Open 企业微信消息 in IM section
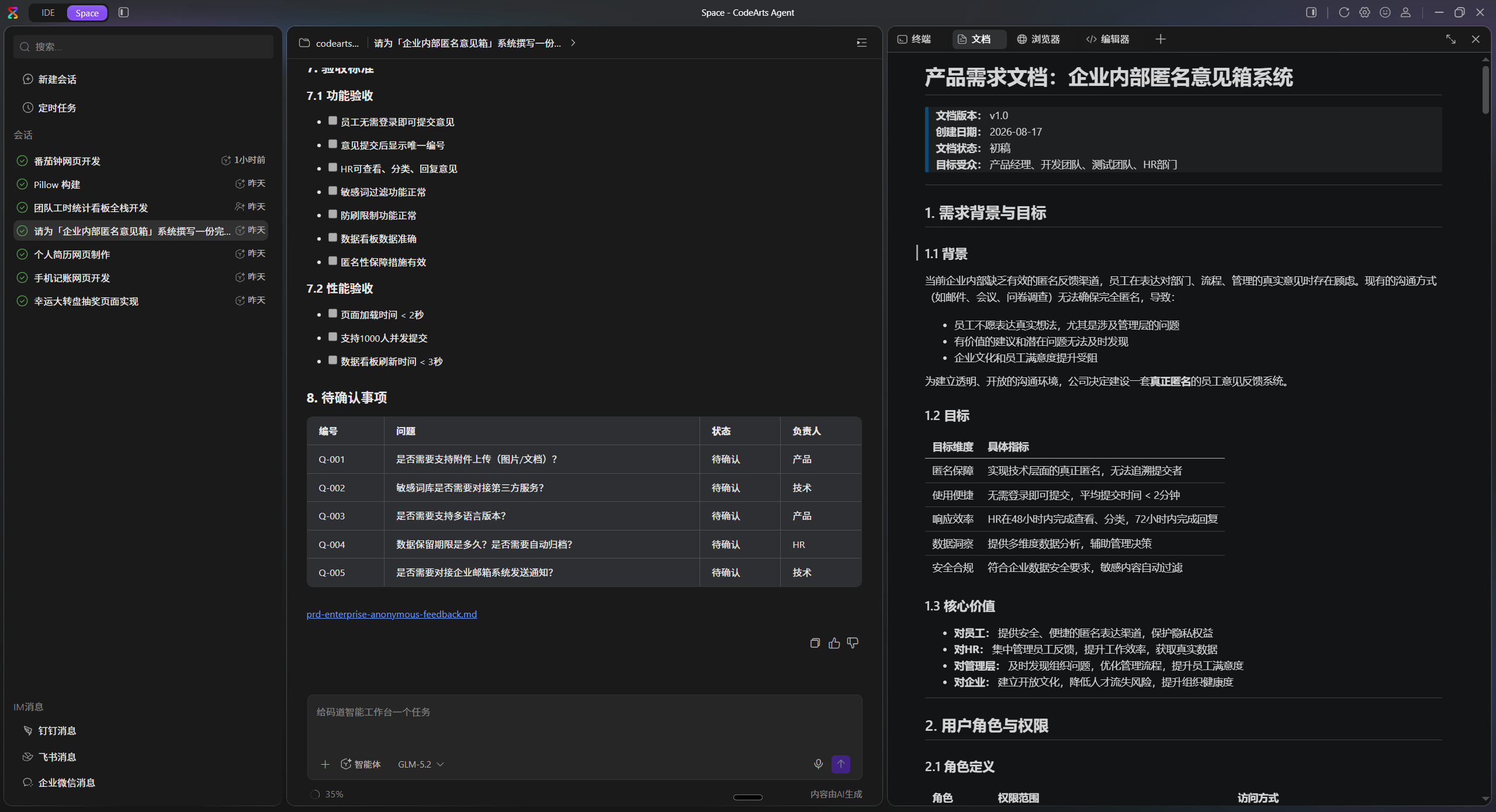1496x812 pixels. coord(59,783)
